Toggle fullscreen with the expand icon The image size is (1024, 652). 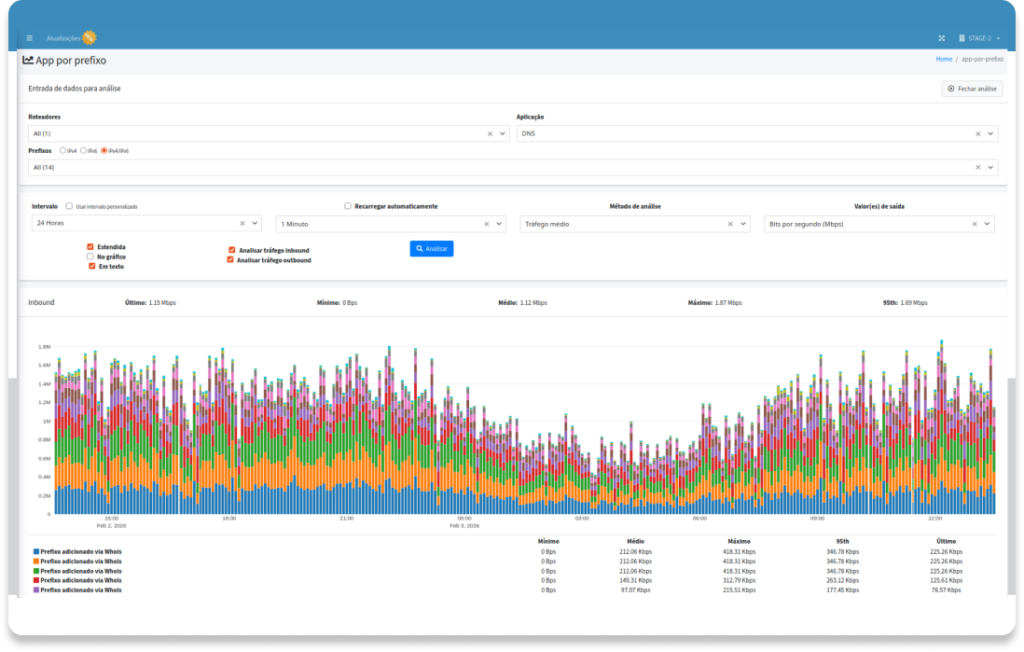coord(942,38)
